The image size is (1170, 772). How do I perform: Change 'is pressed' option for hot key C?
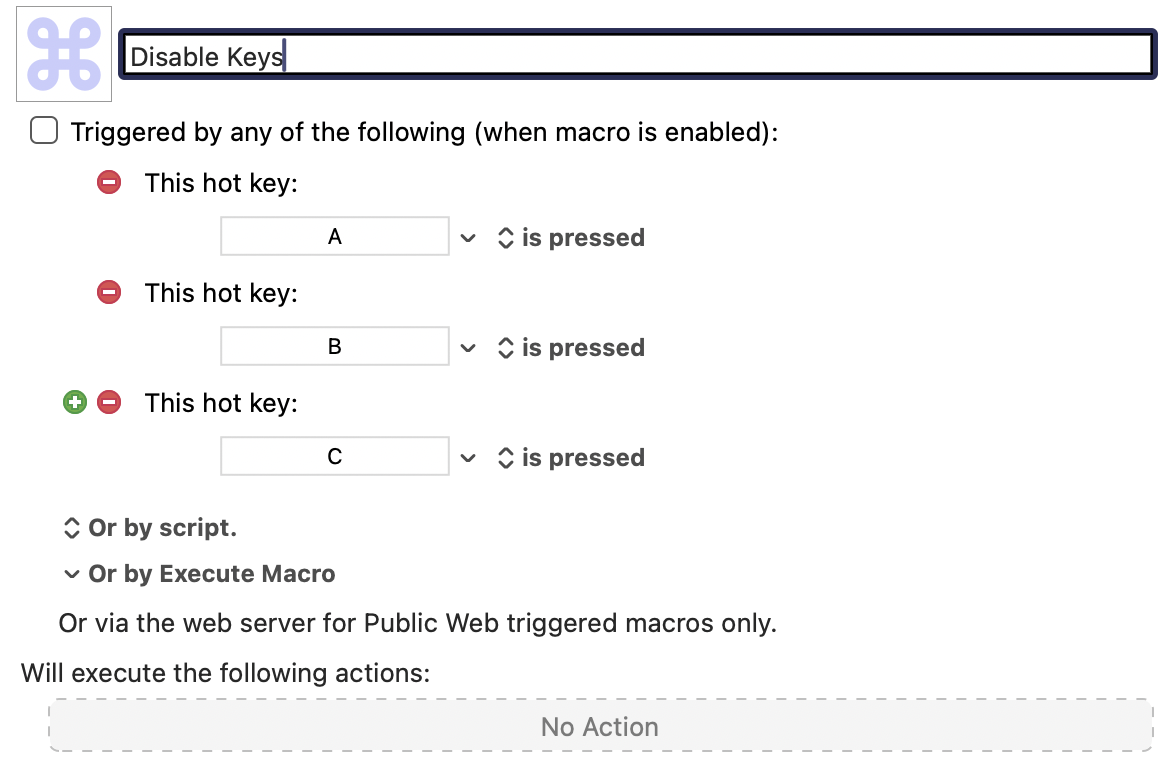click(x=572, y=457)
